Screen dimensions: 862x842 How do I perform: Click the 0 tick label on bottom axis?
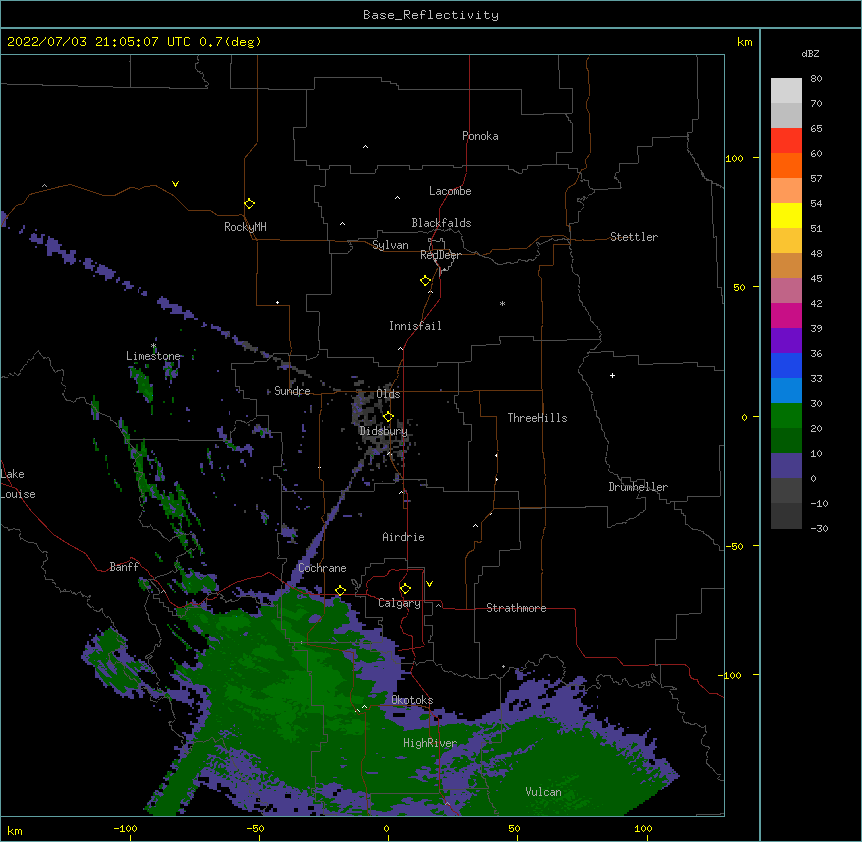click(x=386, y=828)
